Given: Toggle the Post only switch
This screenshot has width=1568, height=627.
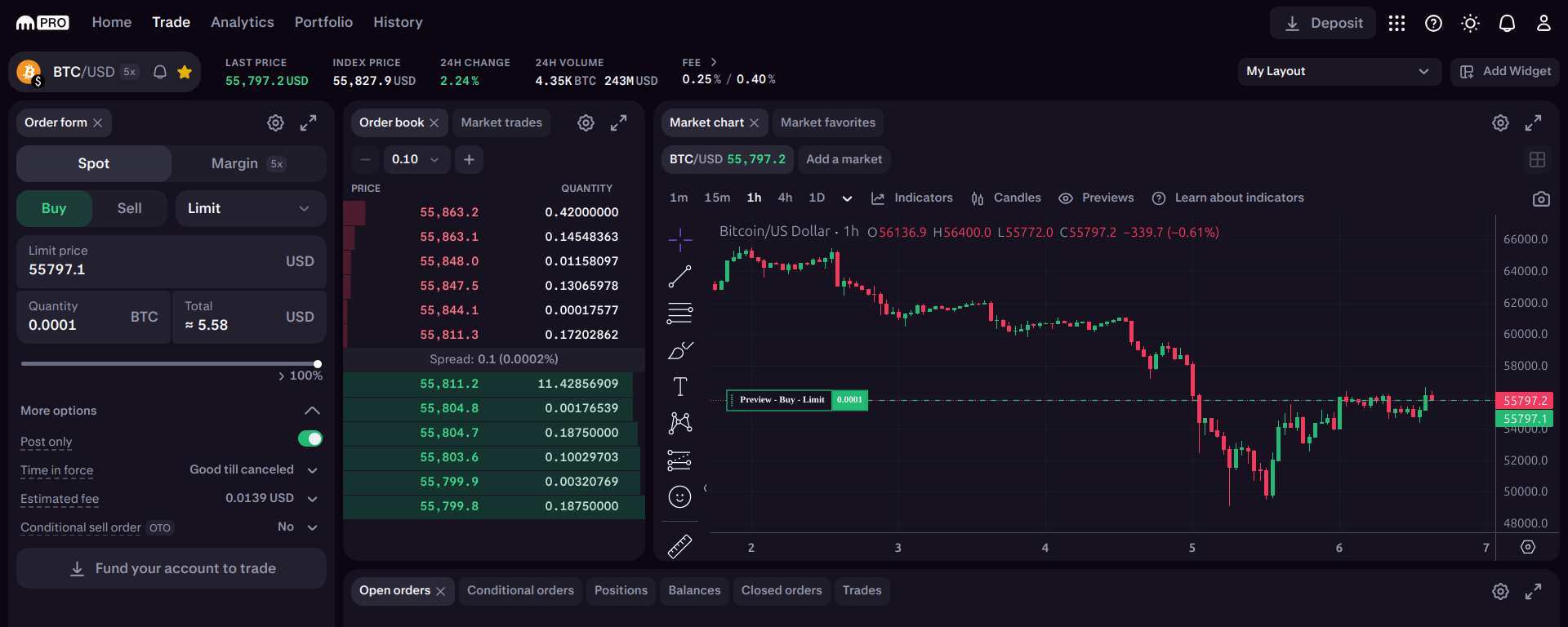Looking at the screenshot, I should [x=310, y=438].
